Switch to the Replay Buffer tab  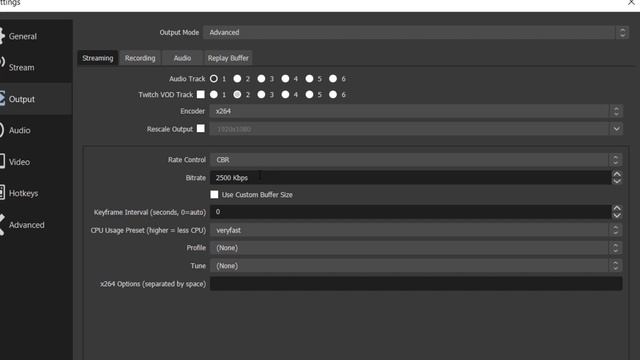tap(228, 58)
